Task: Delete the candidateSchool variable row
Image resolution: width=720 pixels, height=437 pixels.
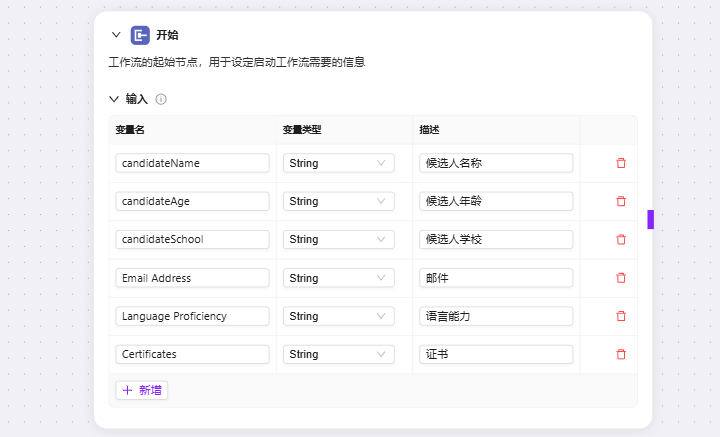Action: [x=621, y=239]
